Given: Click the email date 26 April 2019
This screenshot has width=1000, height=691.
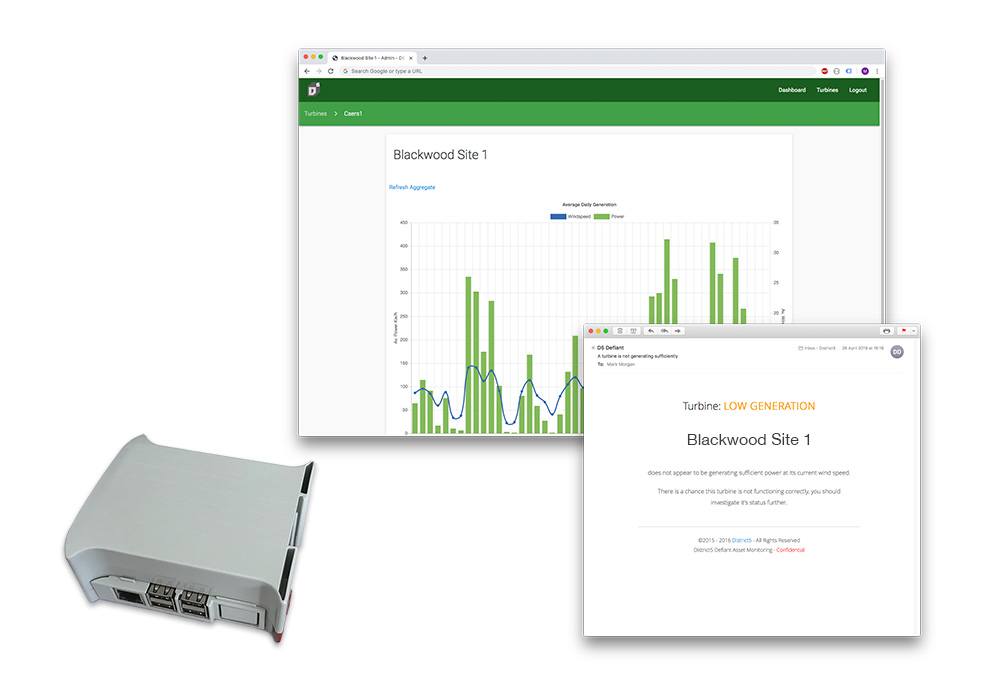Looking at the screenshot, I should pos(863,348).
